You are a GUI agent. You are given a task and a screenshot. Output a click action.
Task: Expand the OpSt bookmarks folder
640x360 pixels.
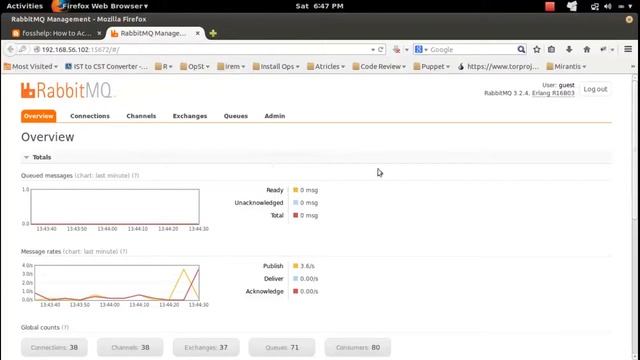pyautogui.click(x=195, y=66)
